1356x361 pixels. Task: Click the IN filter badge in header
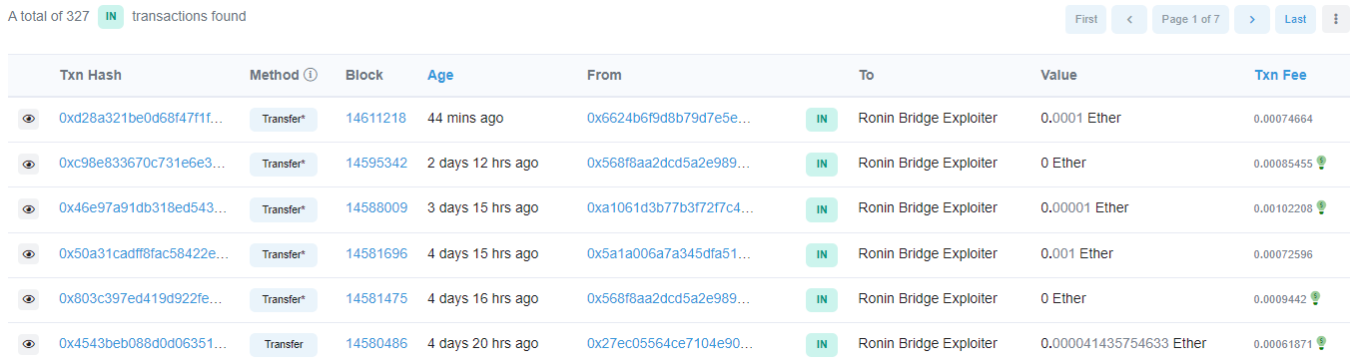(x=110, y=17)
